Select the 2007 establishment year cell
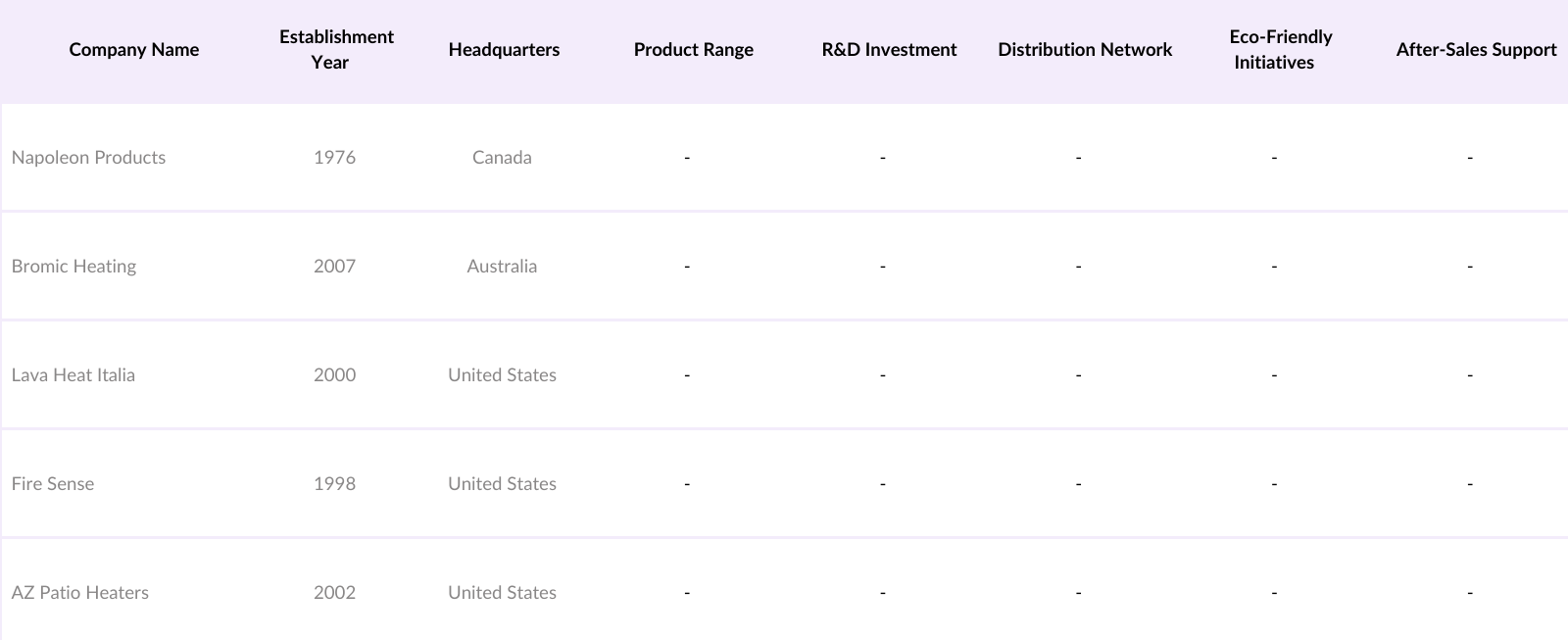The height and width of the screenshot is (640, 1568). click(334, 267)
